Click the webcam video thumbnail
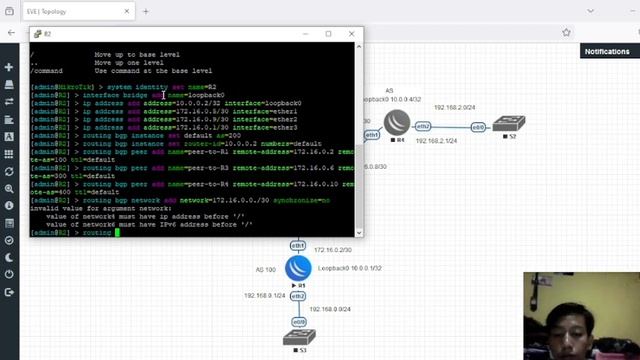Image resolution: width=640 pixels, height=360 pixels. click(x=582, y=316)
